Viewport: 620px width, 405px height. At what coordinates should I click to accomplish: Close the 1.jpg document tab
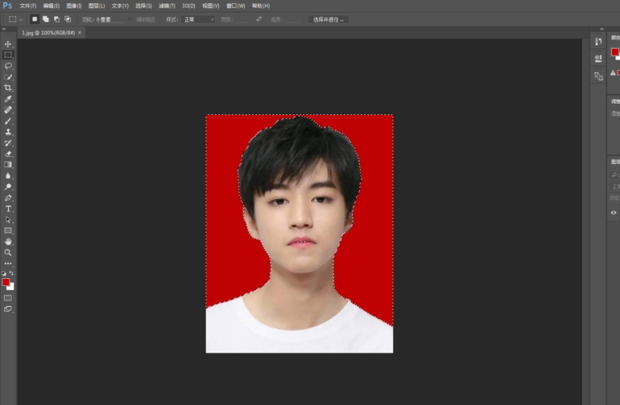pyautogui.click(x=80, y=33)
